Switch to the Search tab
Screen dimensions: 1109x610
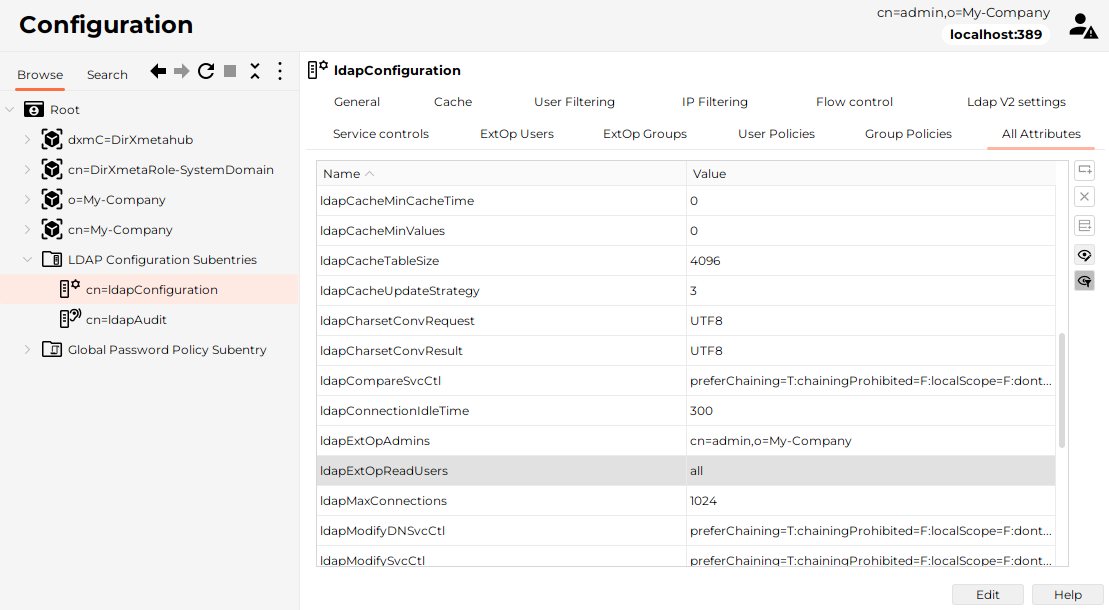tap(108, 74)
